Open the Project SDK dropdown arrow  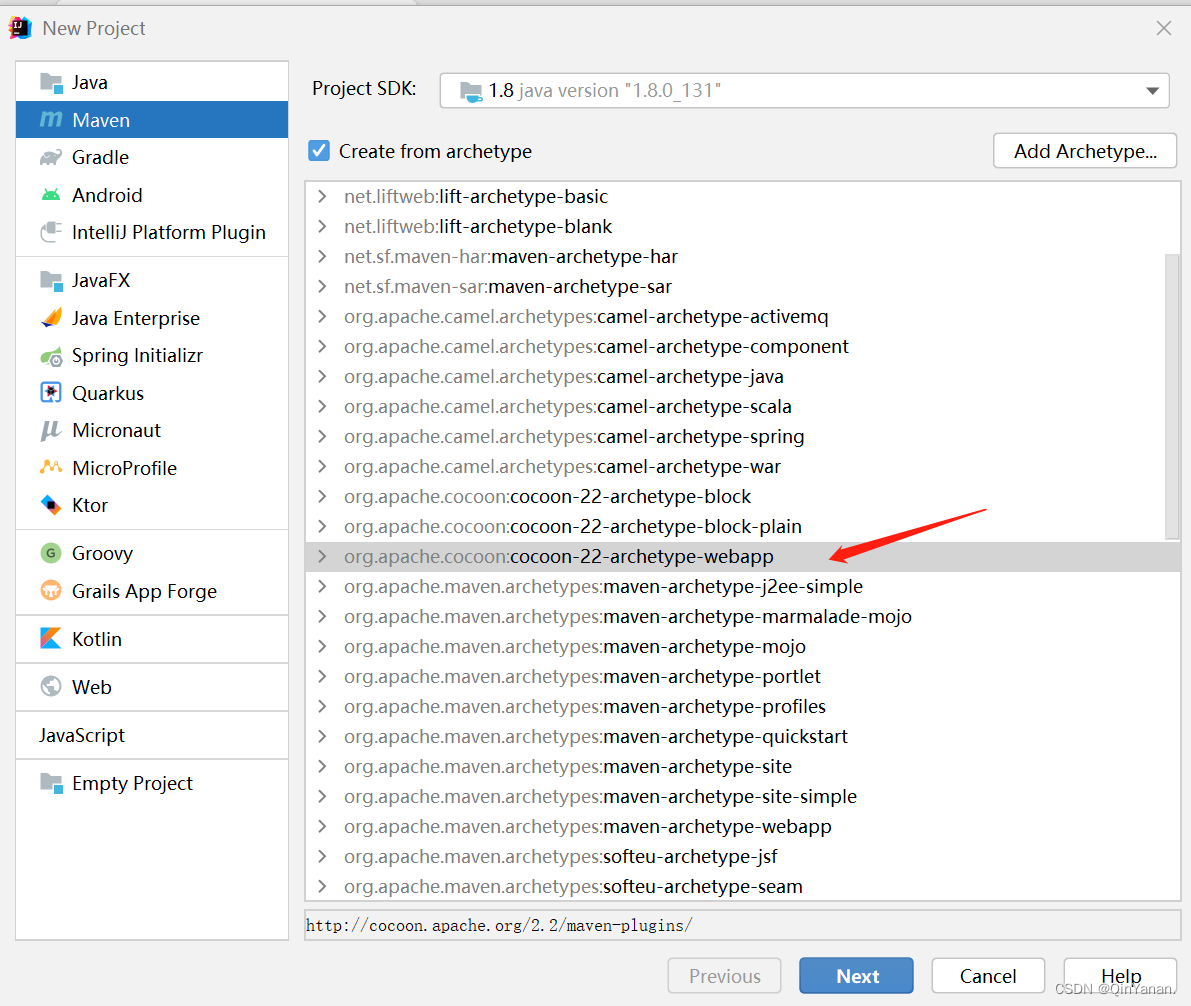coord(1152,91)
